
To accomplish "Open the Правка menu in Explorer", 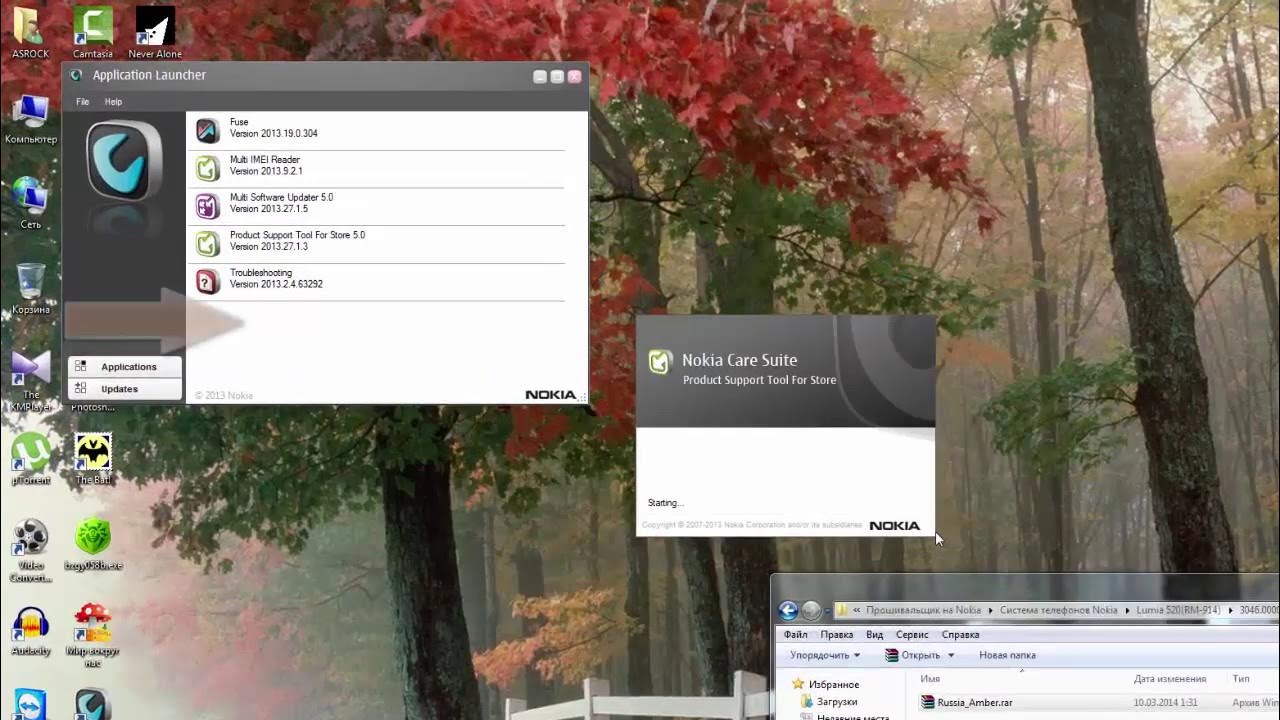I will [837, 635].
